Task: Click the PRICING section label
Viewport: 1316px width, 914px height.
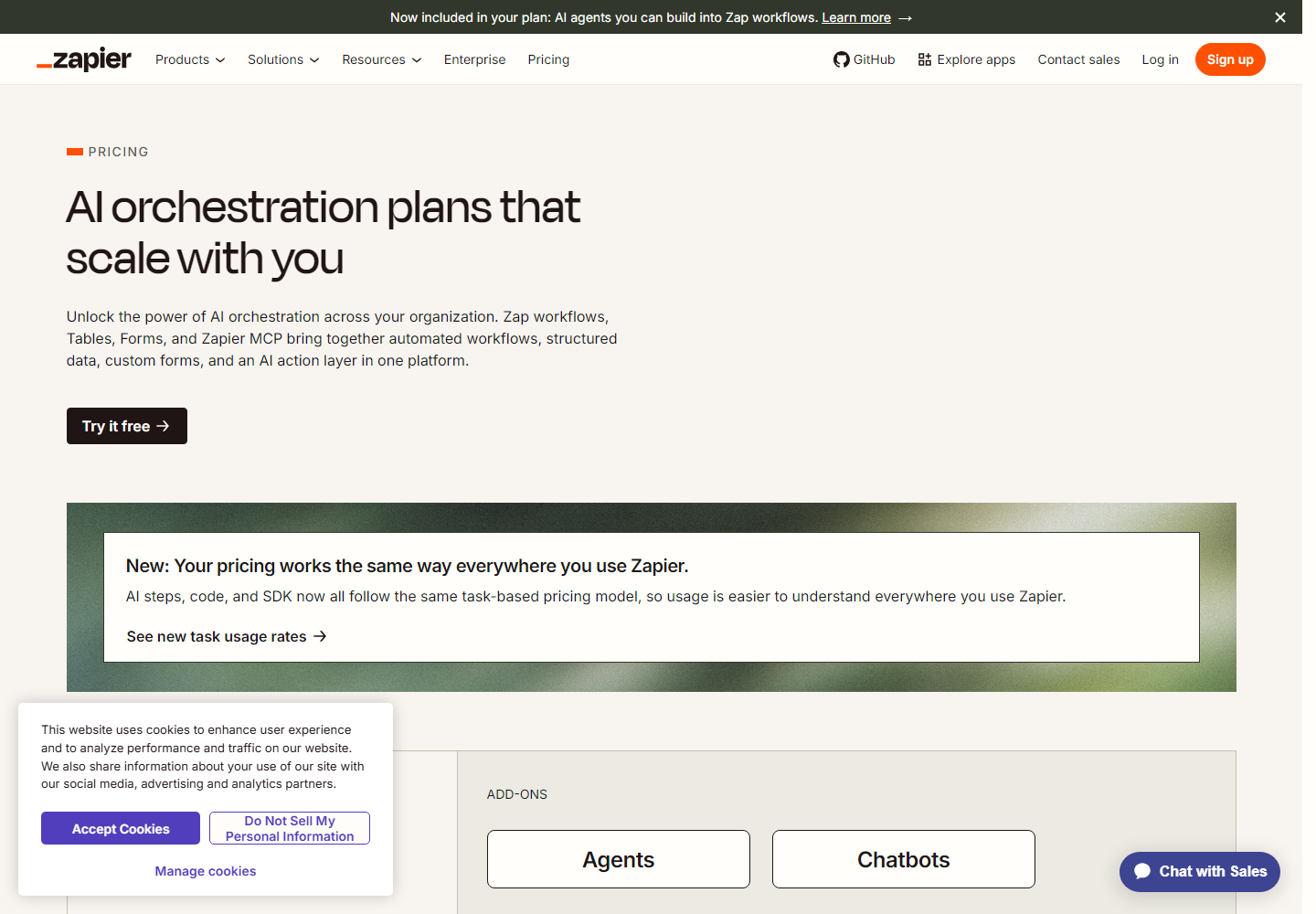Action: point(118,152)
